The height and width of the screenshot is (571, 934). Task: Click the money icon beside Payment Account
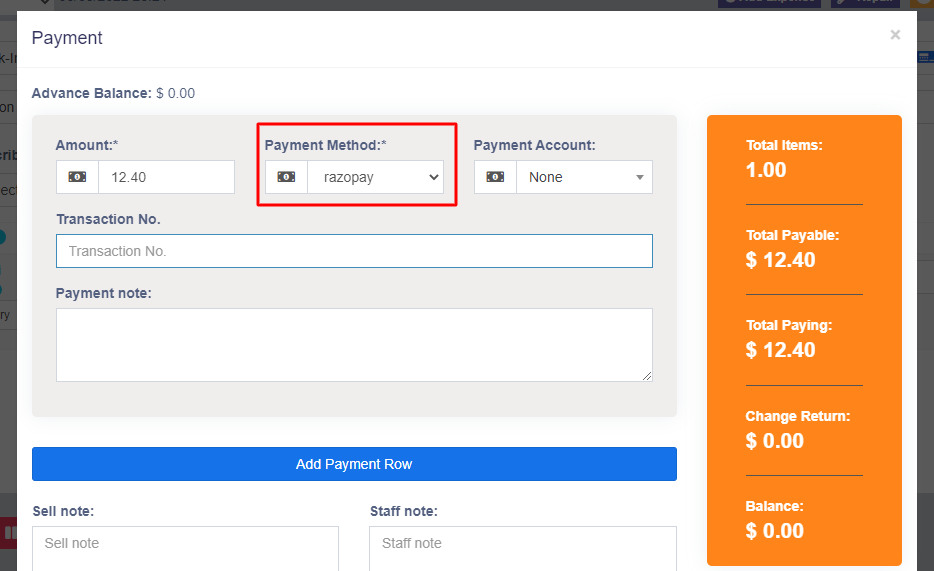point(495,177)
